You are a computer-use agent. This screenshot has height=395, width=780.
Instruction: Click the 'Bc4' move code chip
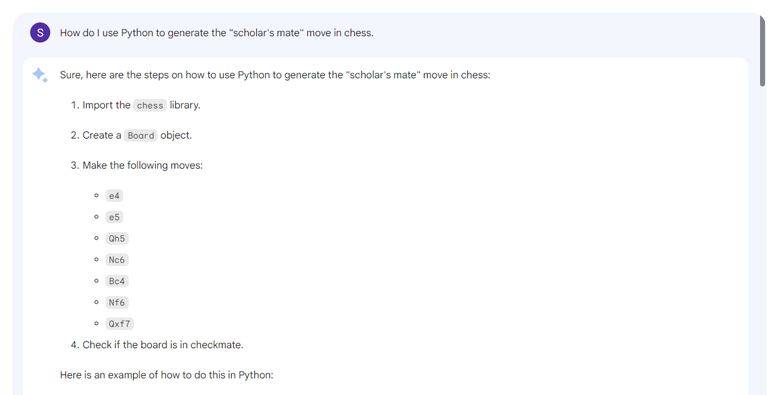click(116, 281)
